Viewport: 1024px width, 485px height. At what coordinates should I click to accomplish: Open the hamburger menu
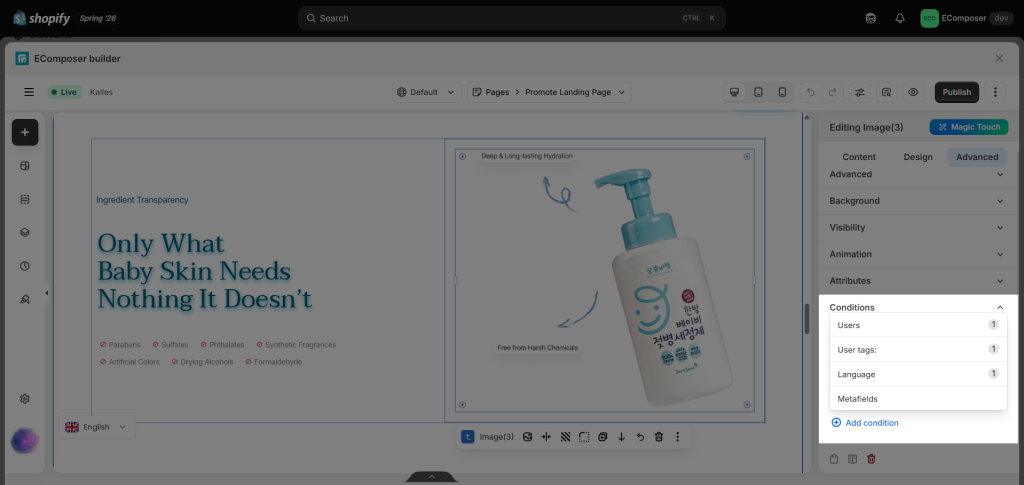click(x=29, y=92)
